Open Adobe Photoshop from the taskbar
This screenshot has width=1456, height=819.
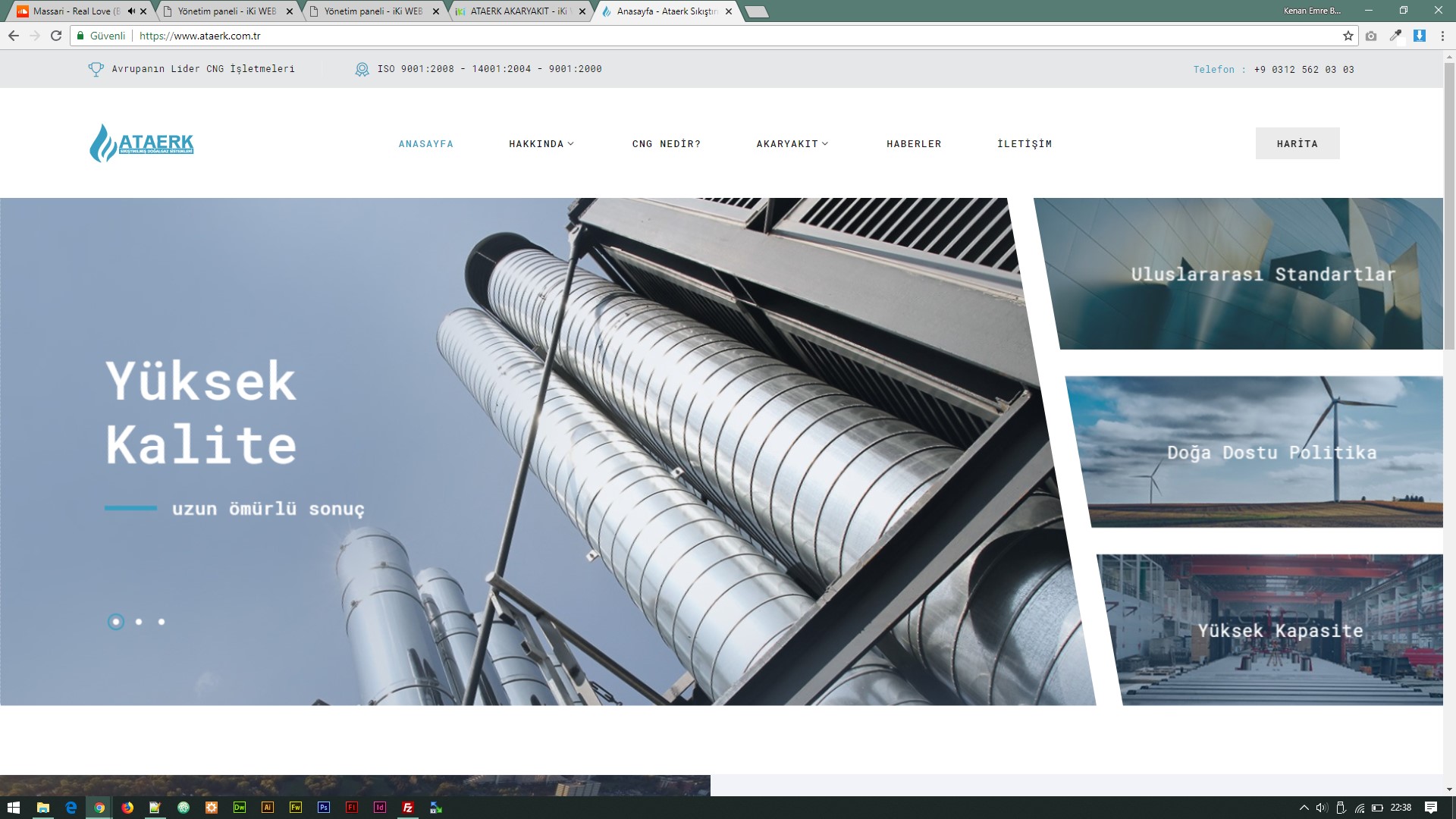coord(324,808)
